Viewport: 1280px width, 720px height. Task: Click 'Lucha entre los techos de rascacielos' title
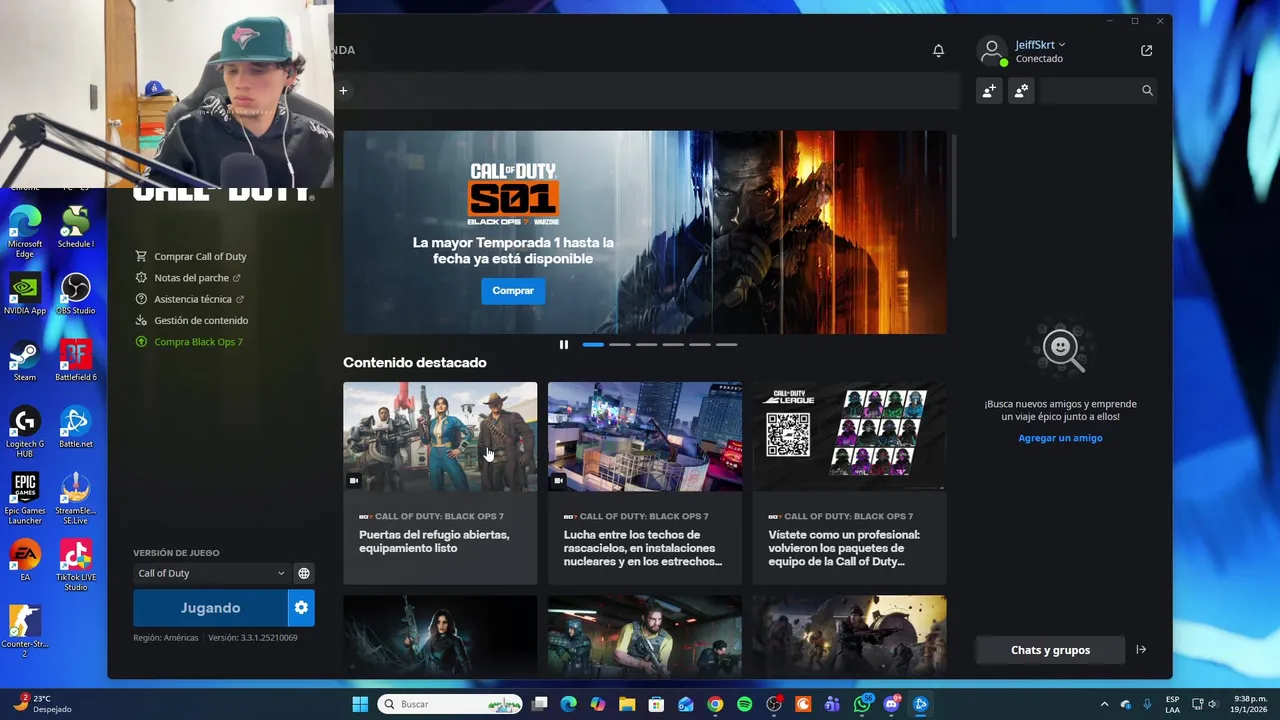click(x=642, y=548)
